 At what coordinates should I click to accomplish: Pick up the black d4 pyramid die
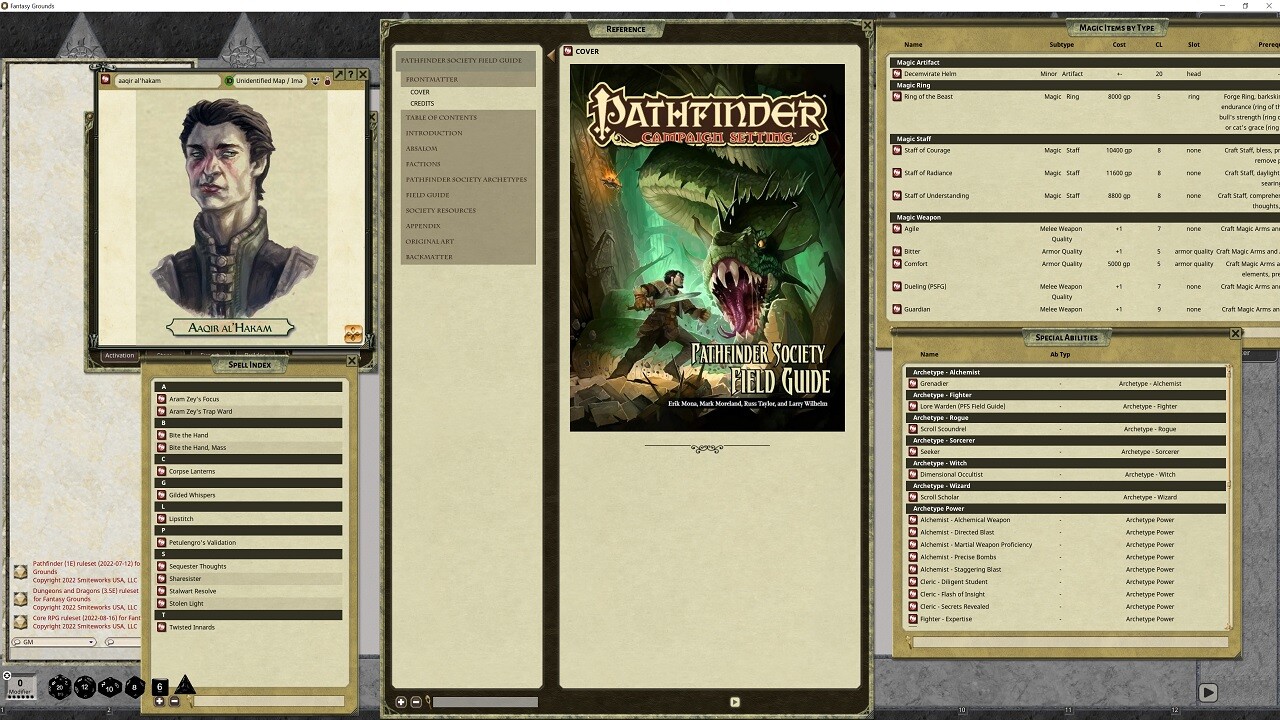(186, 685)
